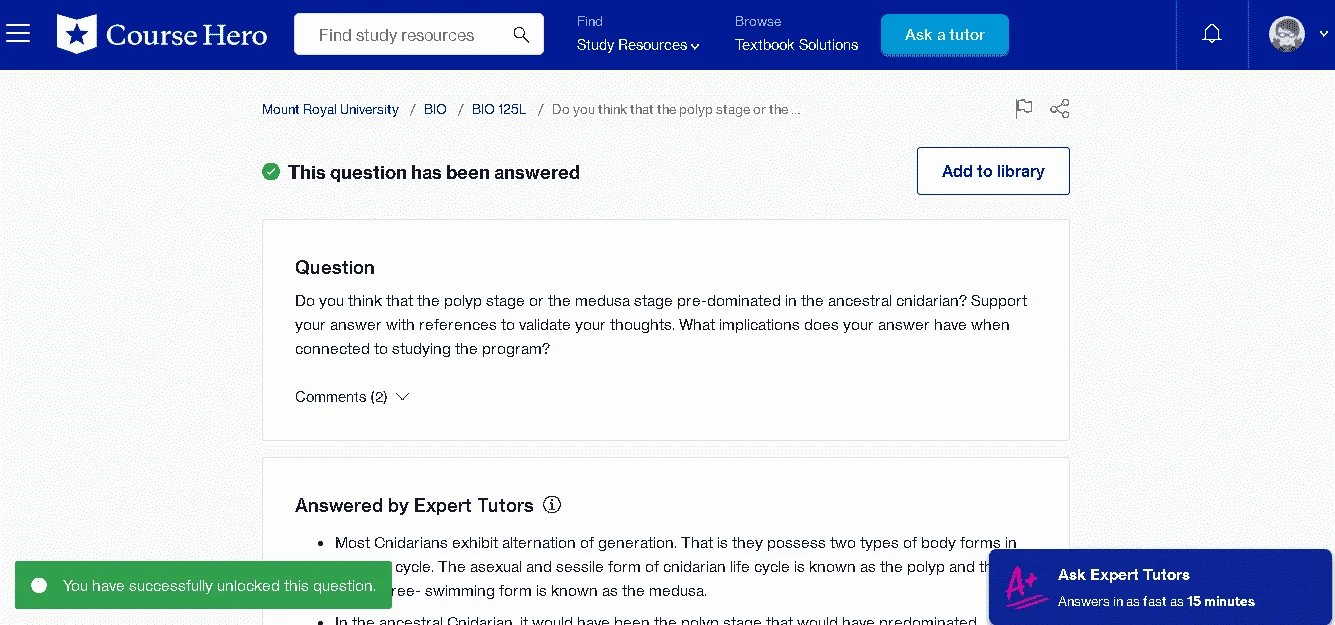Click the search magnifier icon
This screenshot has height=625, width=1335.
tap(521, 35)
